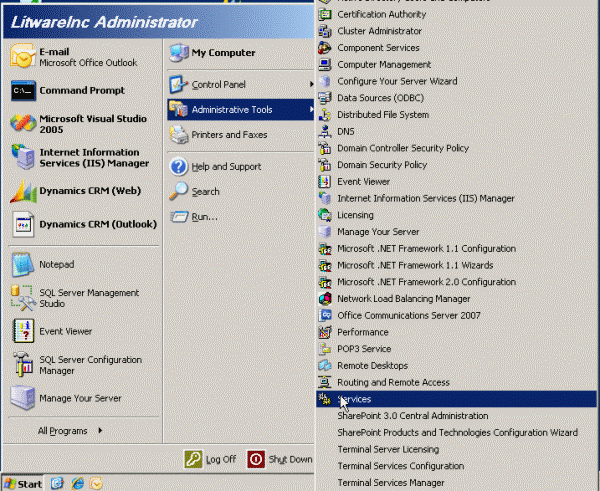Click the Component Services icon
This screenshot has width=600, height=491.
(x=324, y=48)
